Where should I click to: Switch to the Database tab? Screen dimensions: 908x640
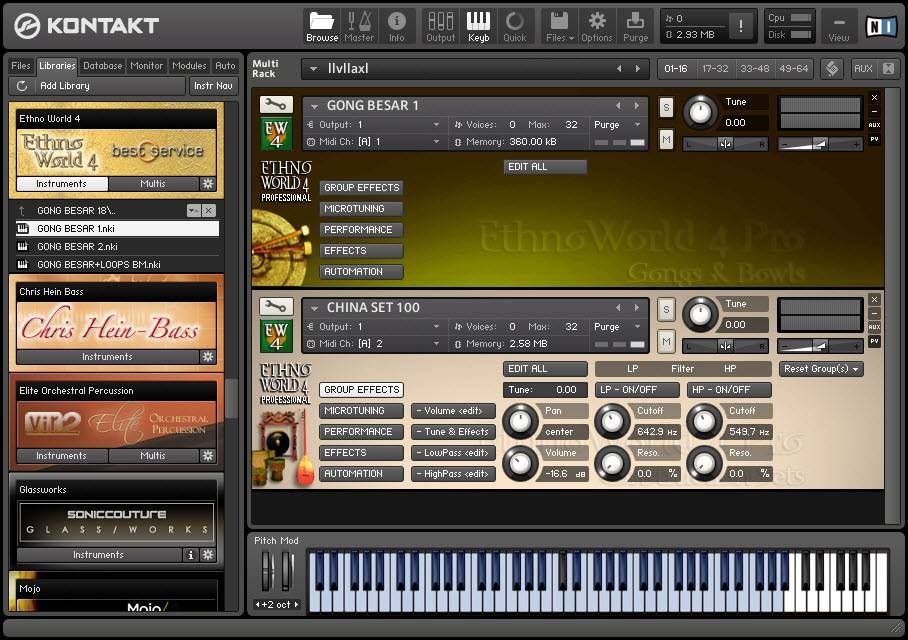coord(102,66)
